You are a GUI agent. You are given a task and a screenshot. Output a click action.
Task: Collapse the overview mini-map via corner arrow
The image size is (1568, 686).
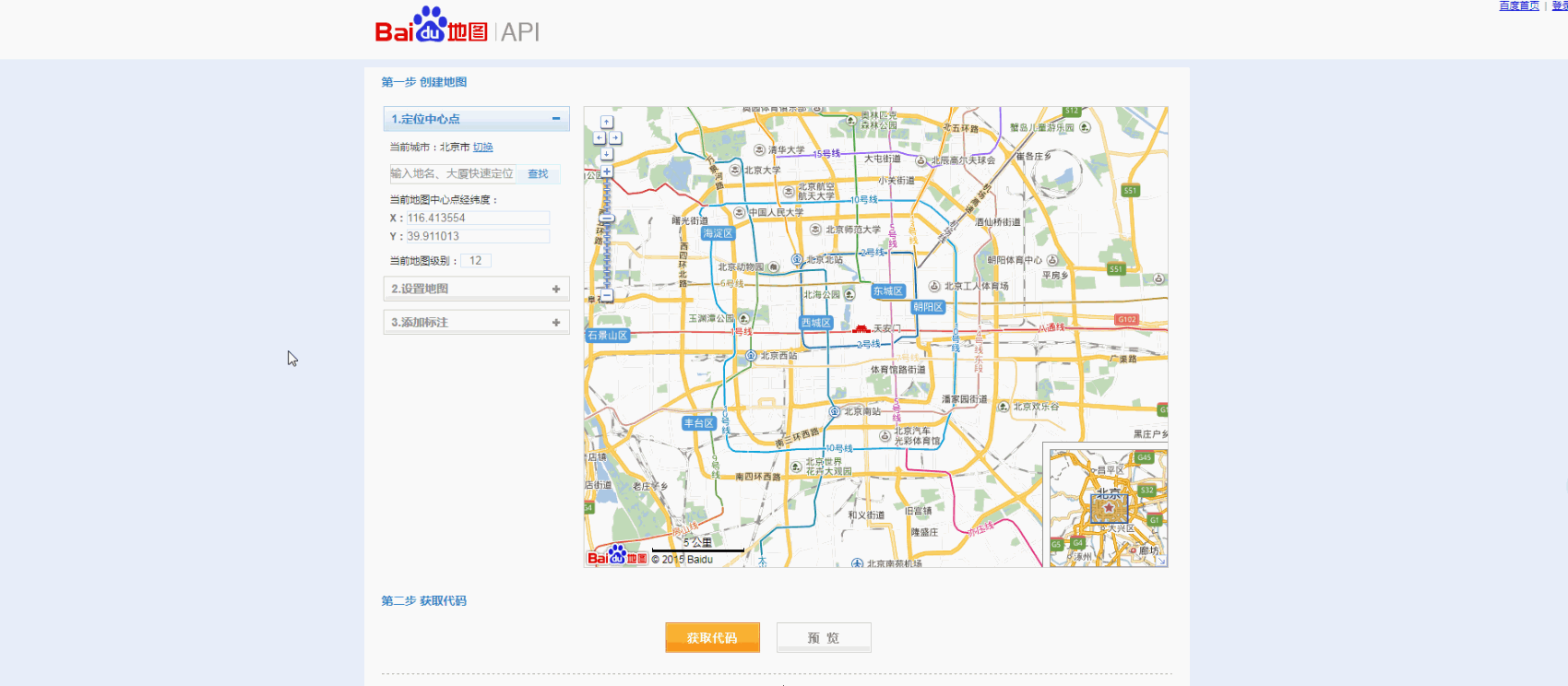point(1161,561)
